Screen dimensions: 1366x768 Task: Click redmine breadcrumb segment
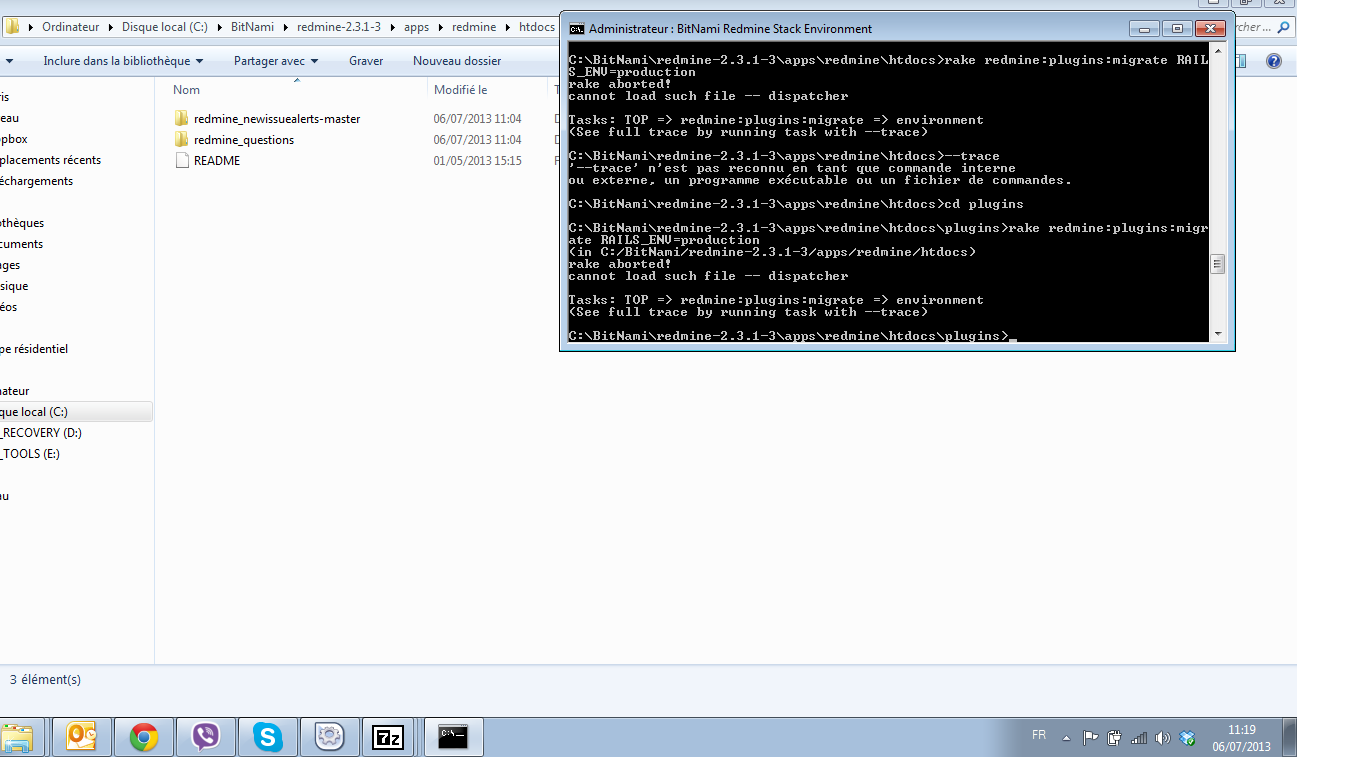click(x=473, y=27)
